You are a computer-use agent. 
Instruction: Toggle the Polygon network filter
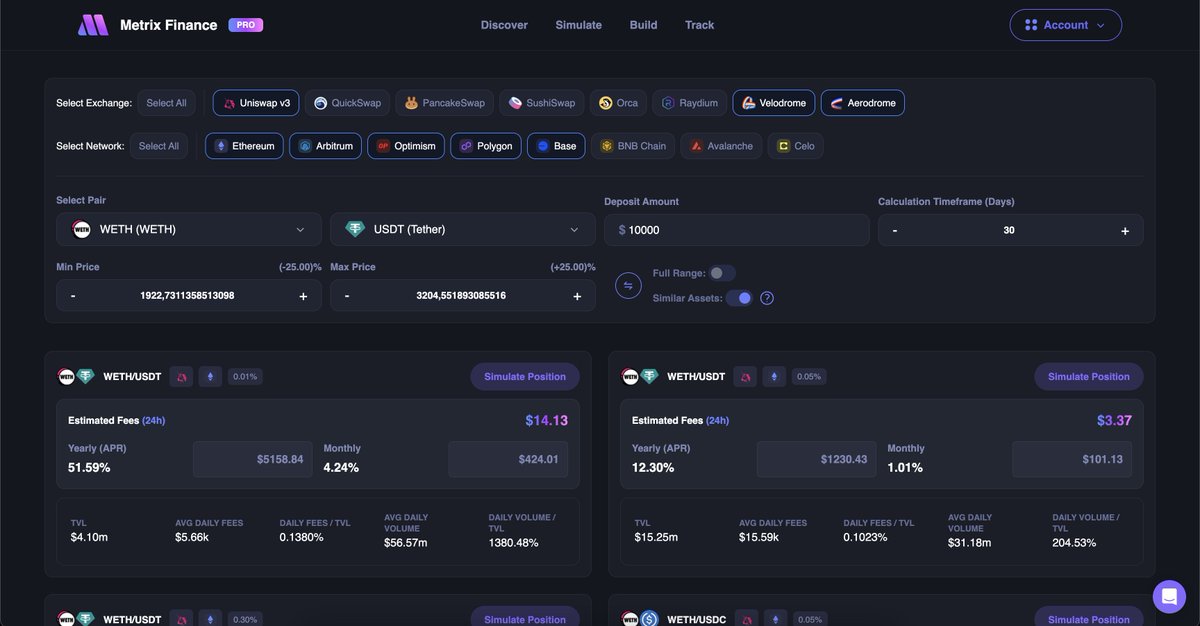coord(486,146)
